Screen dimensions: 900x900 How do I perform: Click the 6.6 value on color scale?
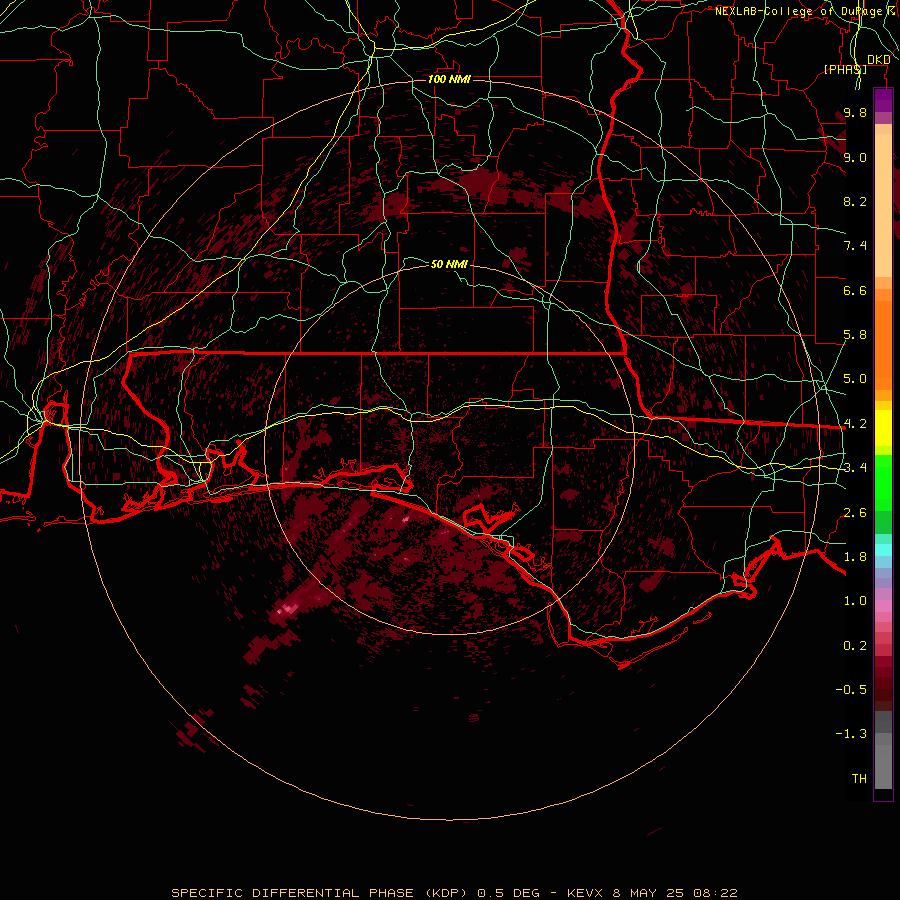[855, 290]
